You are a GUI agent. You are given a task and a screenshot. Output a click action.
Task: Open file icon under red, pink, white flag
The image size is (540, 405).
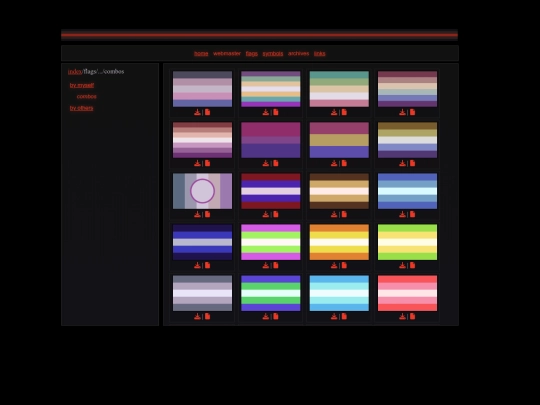(412, 316)
